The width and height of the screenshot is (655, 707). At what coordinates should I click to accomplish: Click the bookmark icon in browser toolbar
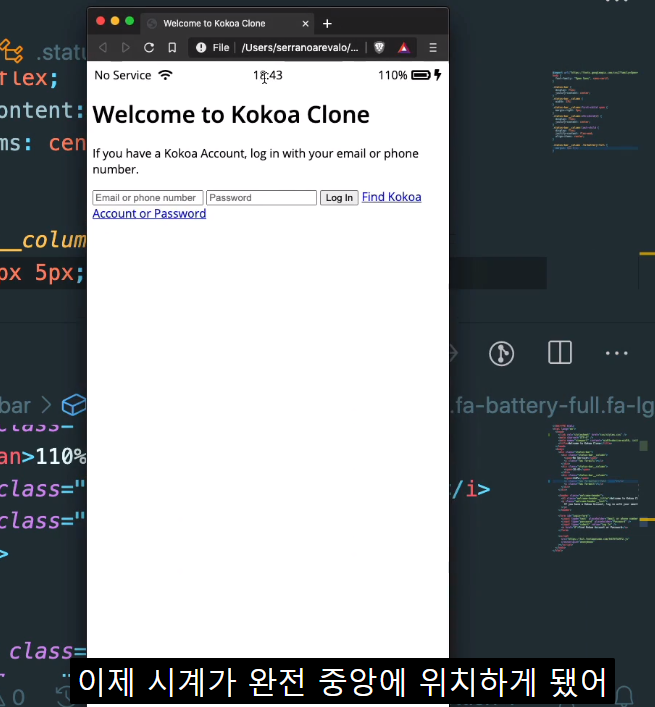[172, 47]
